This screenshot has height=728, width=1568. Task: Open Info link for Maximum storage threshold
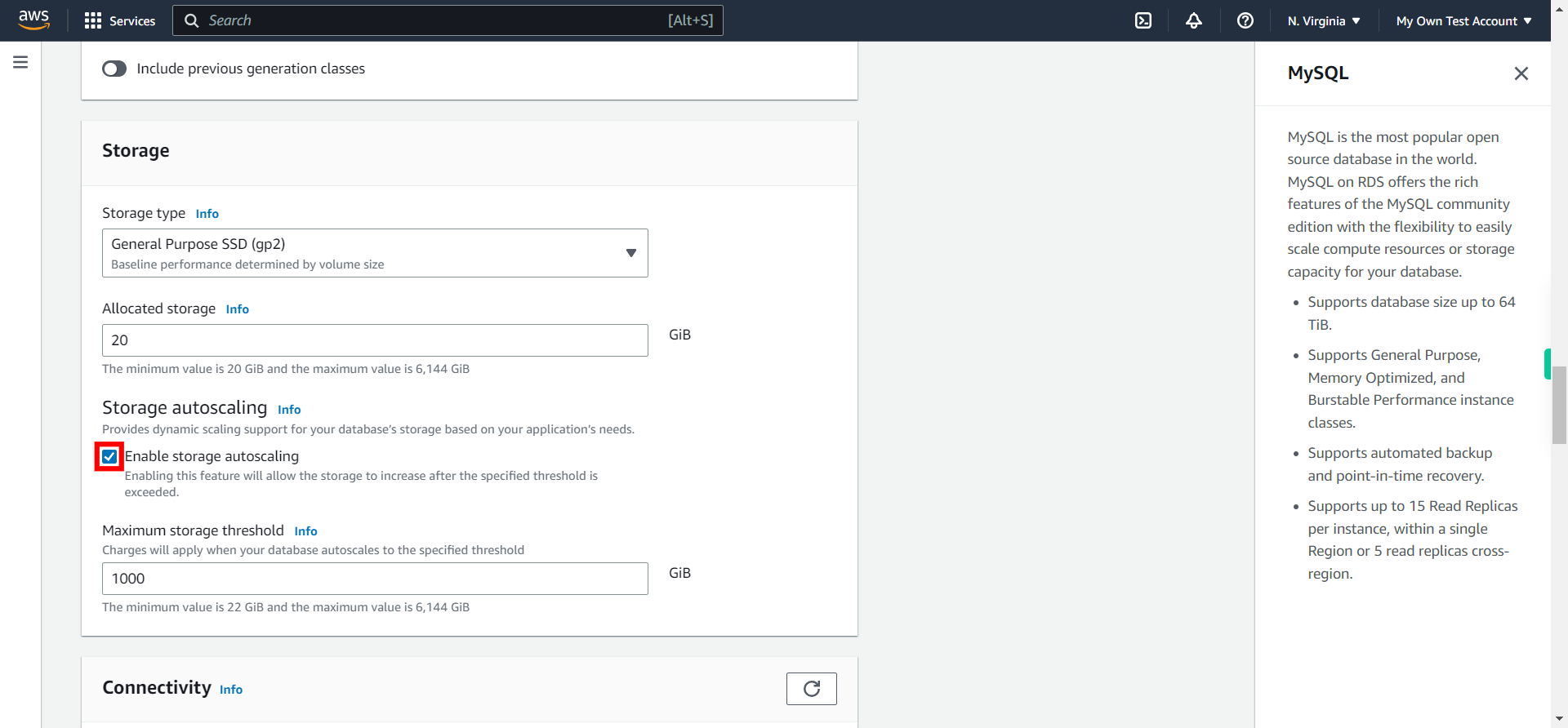tap(305, 531)
